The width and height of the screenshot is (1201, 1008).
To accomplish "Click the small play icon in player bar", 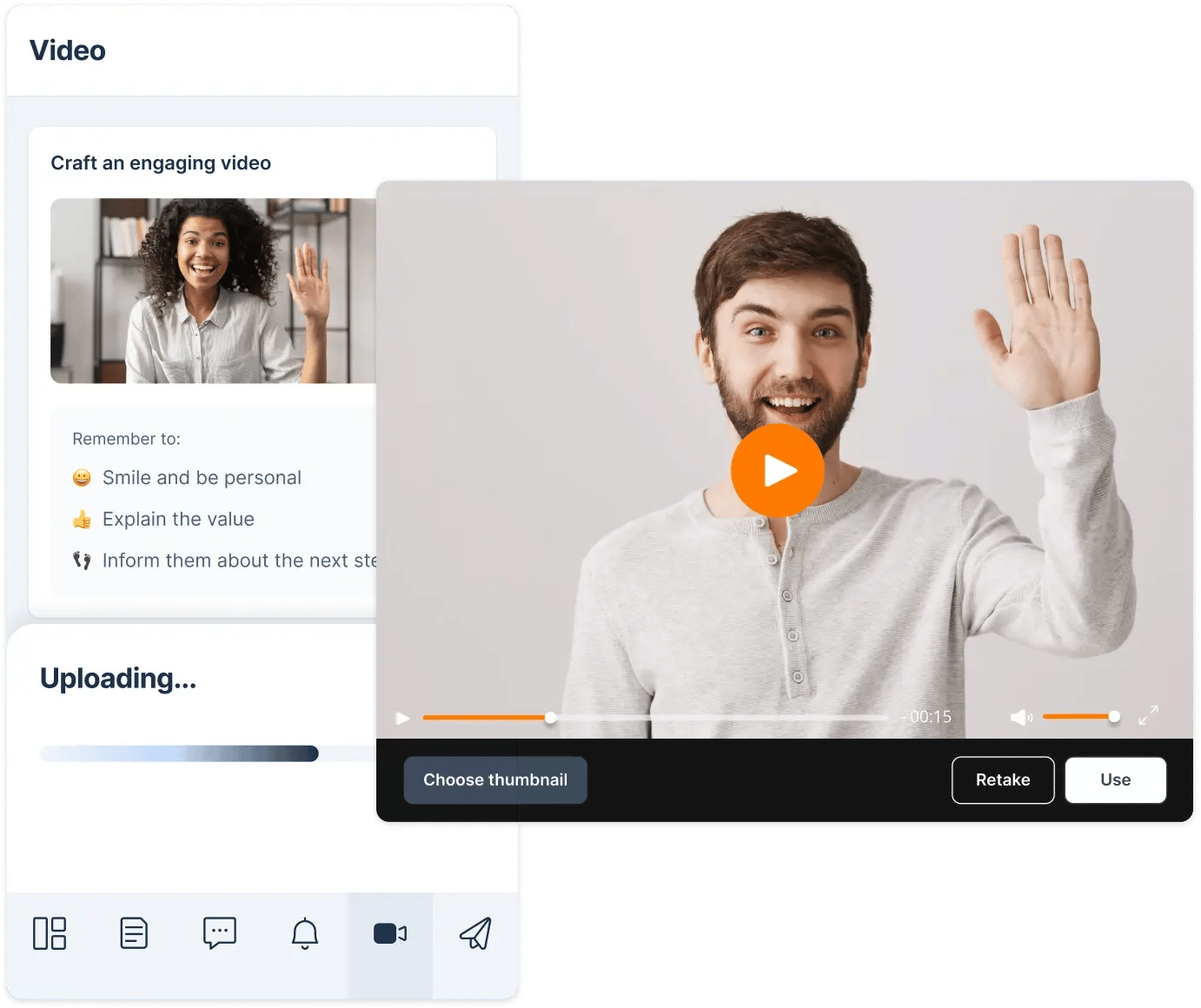I will pyautogui.click(x=402, y=718).
